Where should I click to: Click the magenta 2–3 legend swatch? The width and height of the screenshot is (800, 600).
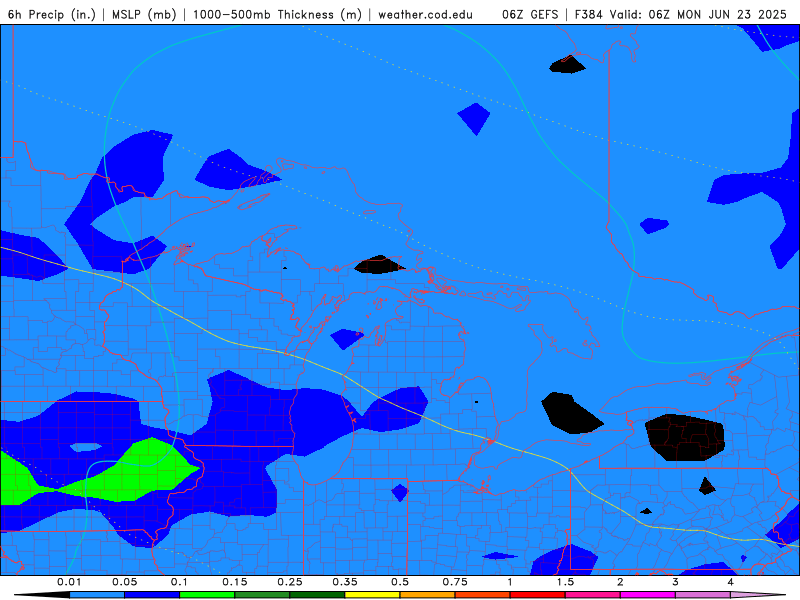[648, 595]
